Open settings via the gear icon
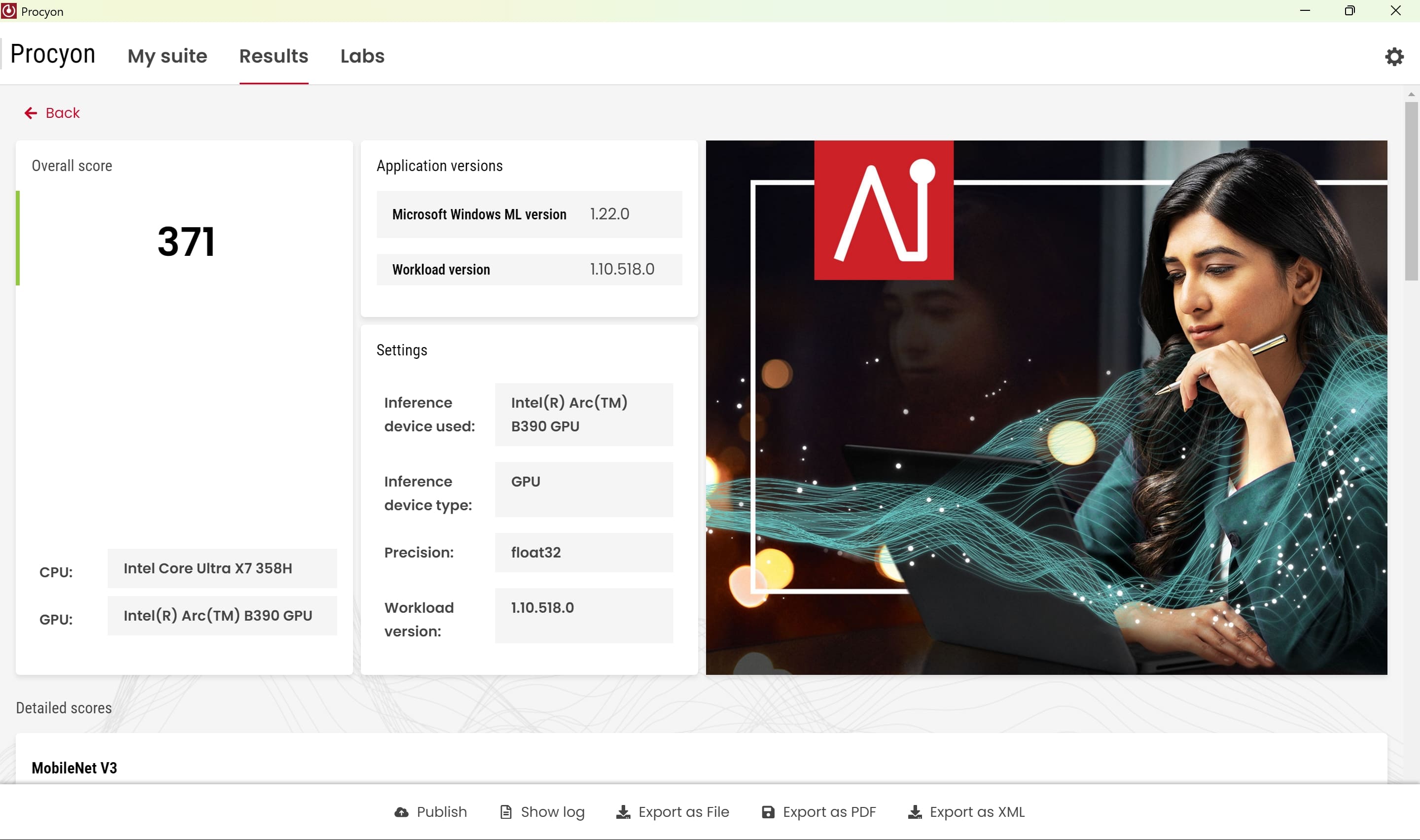 tap(1394, 57)
